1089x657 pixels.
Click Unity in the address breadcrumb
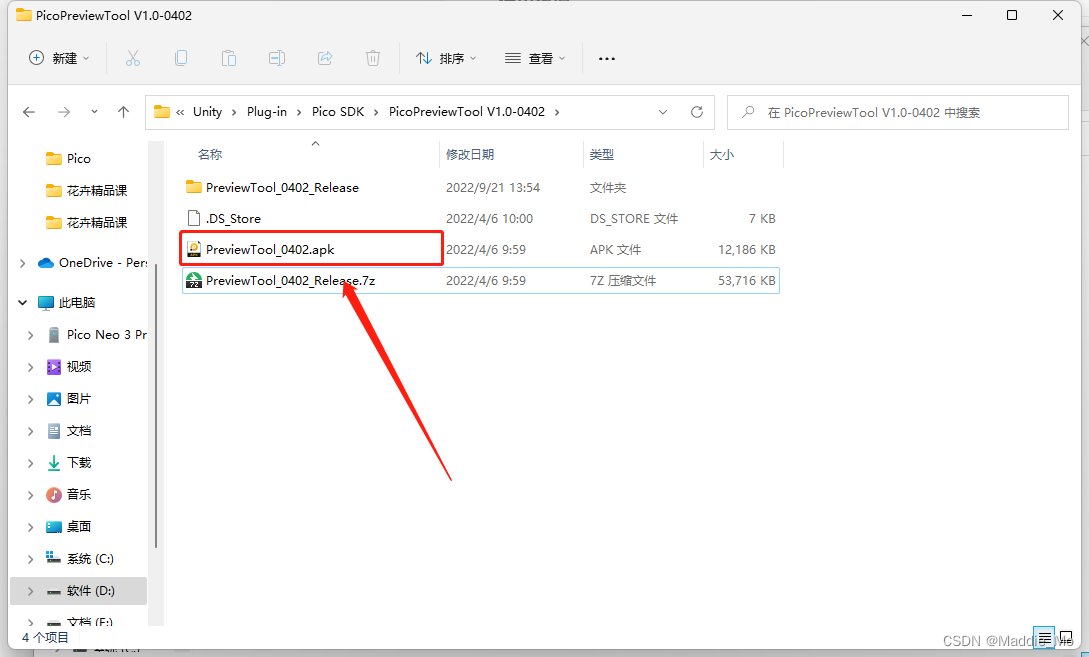[208, 112]
